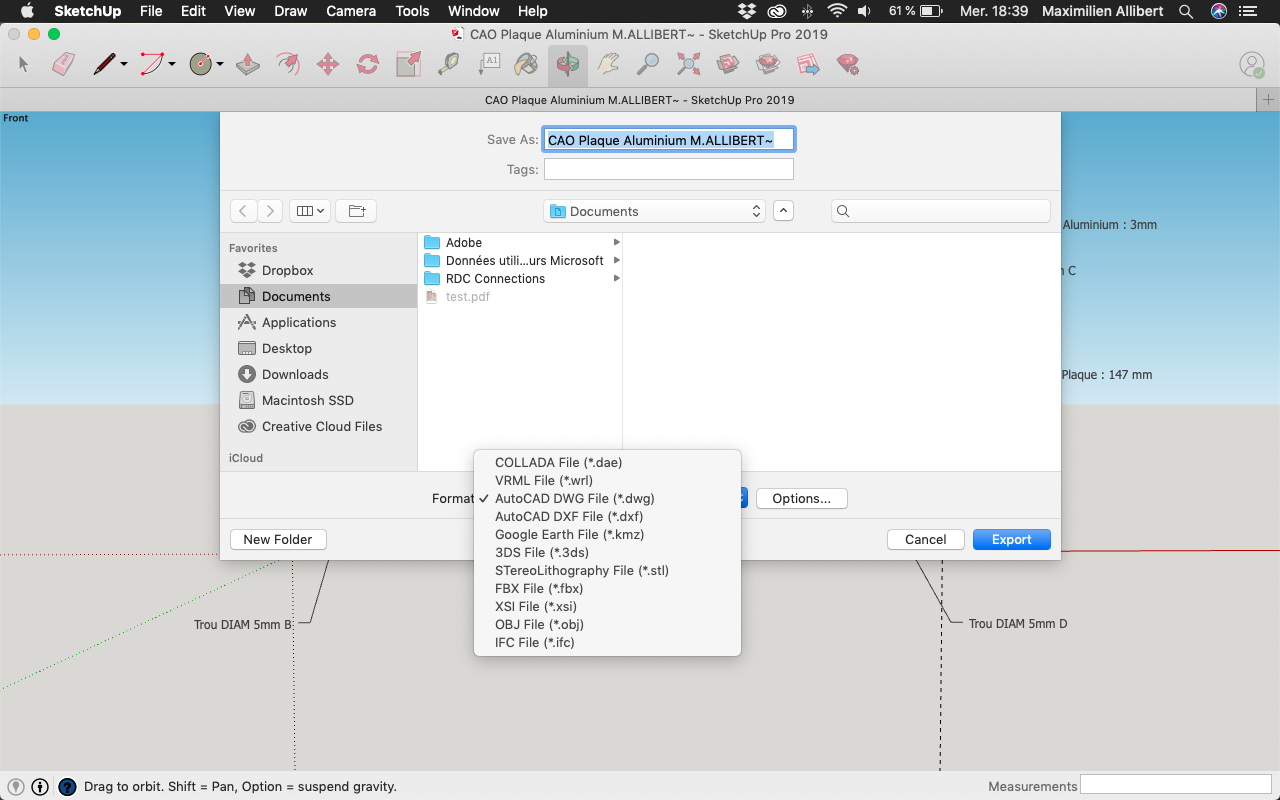The image size is (1280, 800).
Task: Select the Tape Measure tool
Action: point(448,65)
